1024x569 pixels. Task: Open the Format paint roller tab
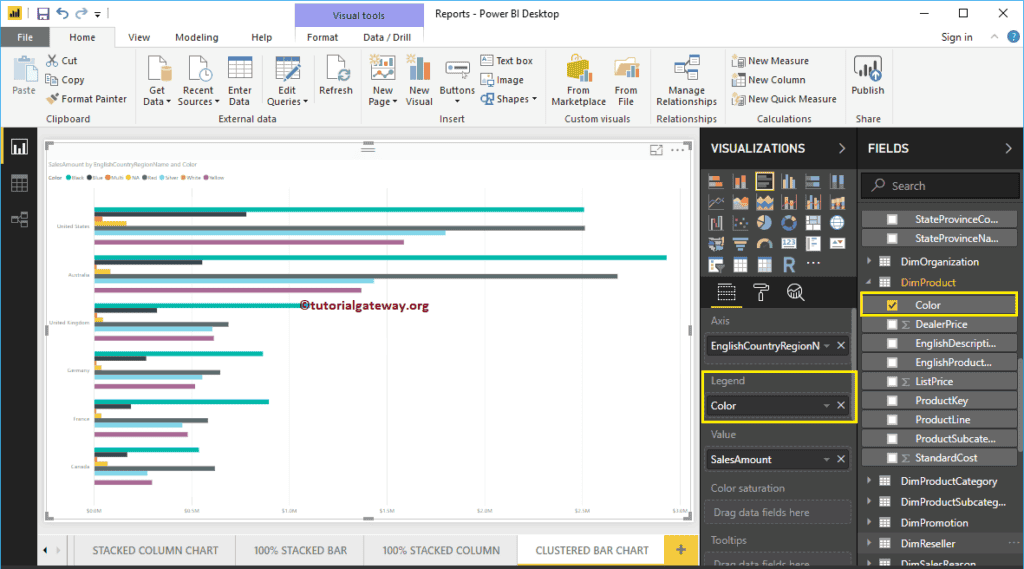[760, 293]
